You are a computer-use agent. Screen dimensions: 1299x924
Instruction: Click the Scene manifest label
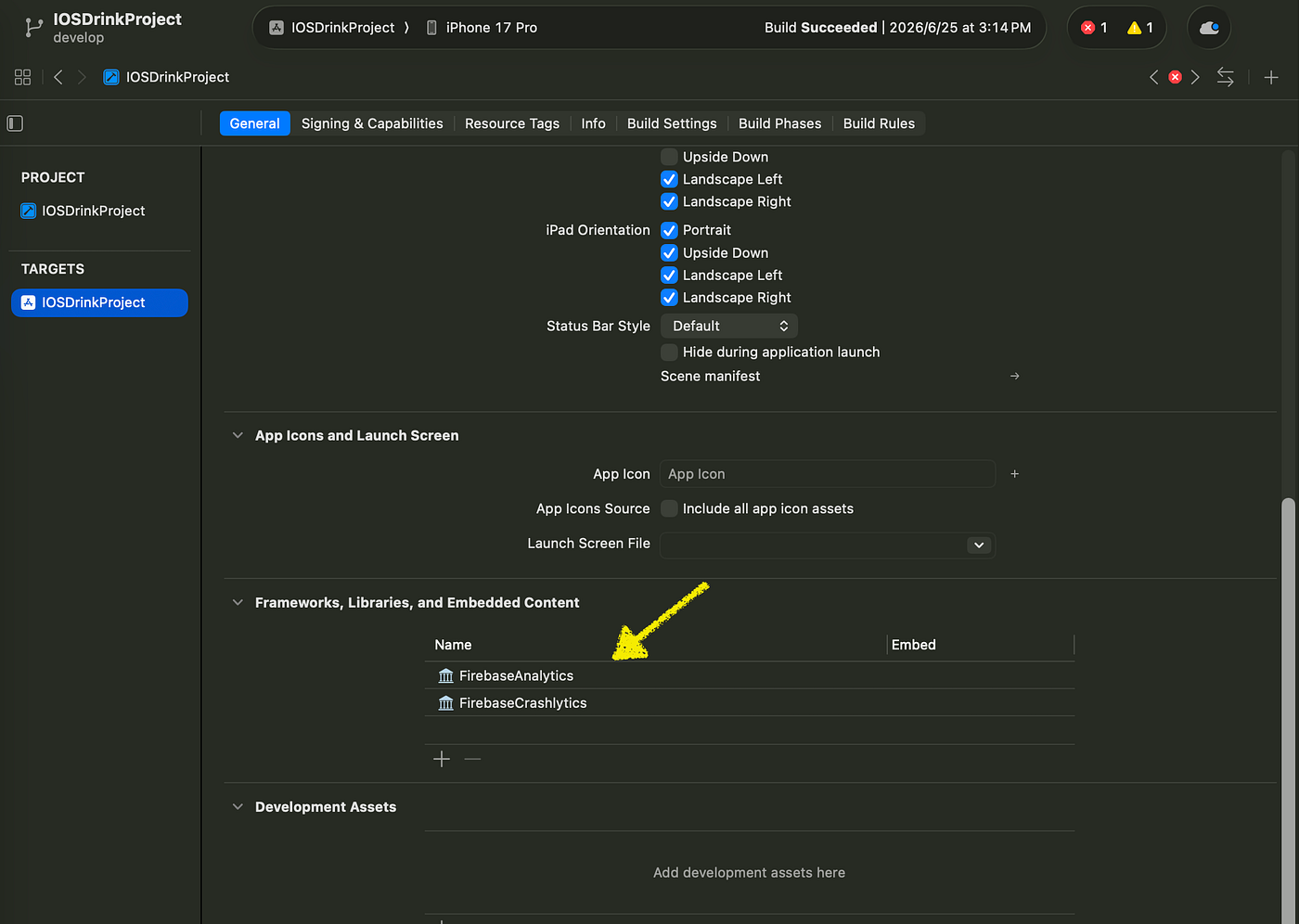[710, 376]
